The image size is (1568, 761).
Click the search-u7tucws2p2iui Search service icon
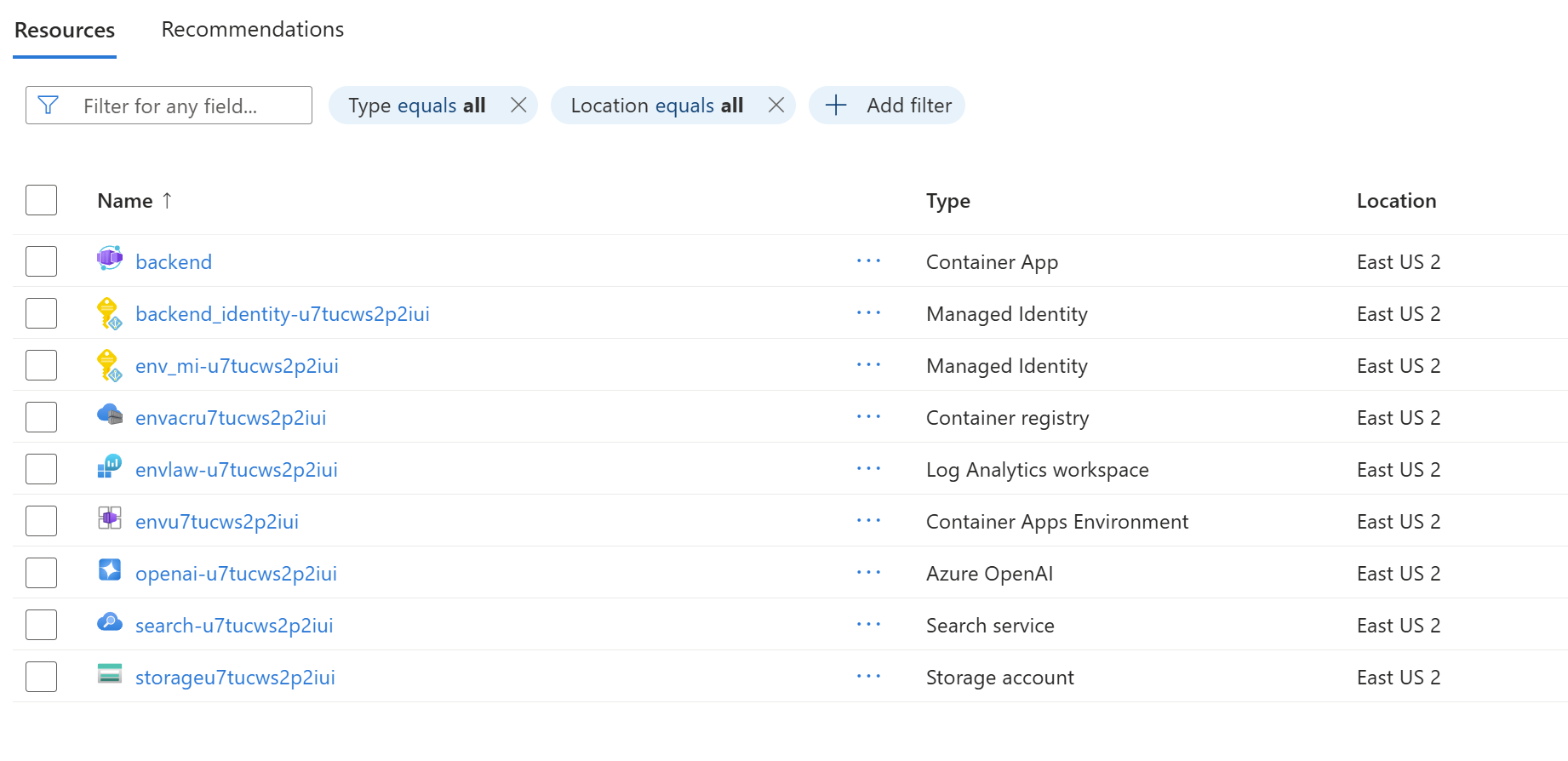coord(110,621)
